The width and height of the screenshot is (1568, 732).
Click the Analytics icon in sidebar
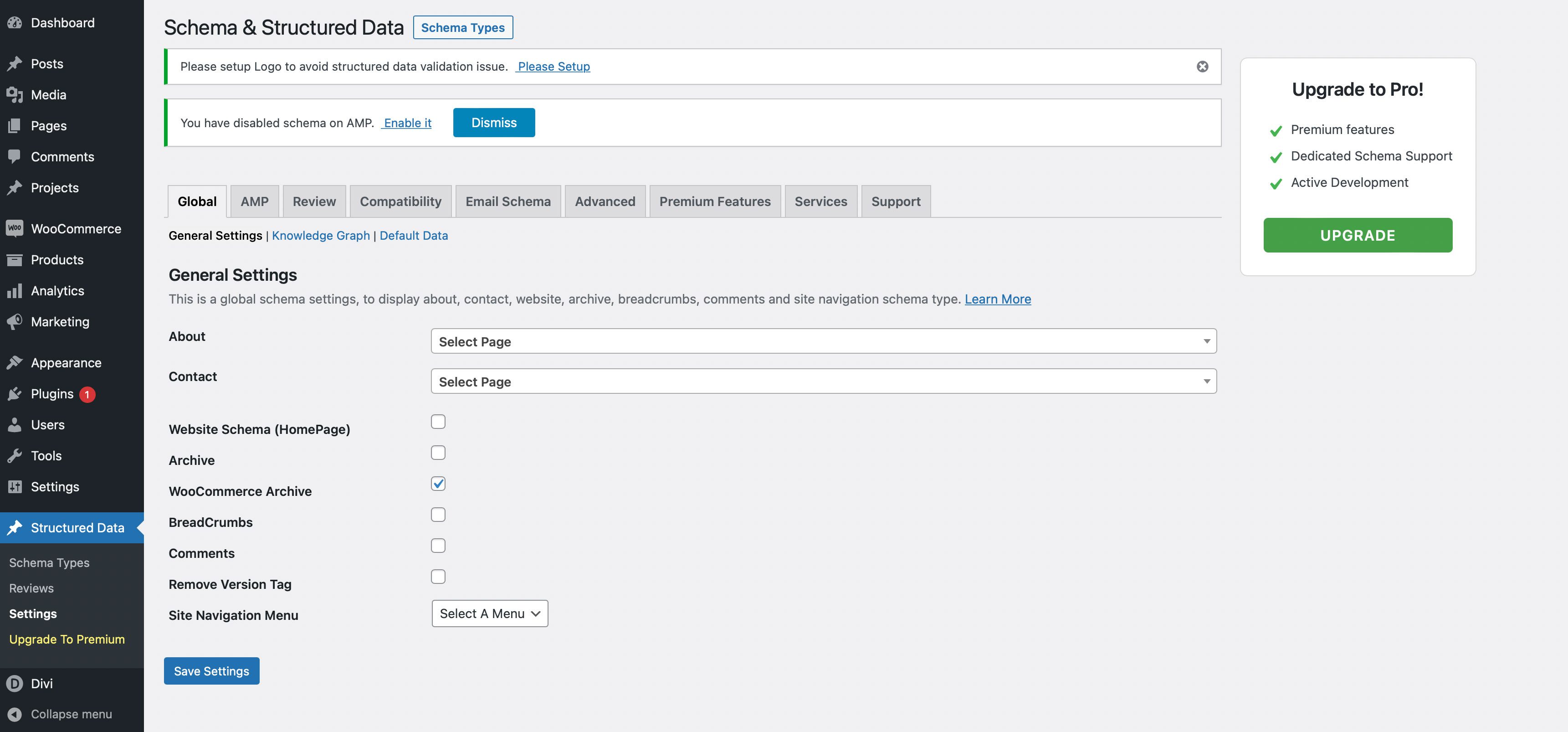[14, 290]
